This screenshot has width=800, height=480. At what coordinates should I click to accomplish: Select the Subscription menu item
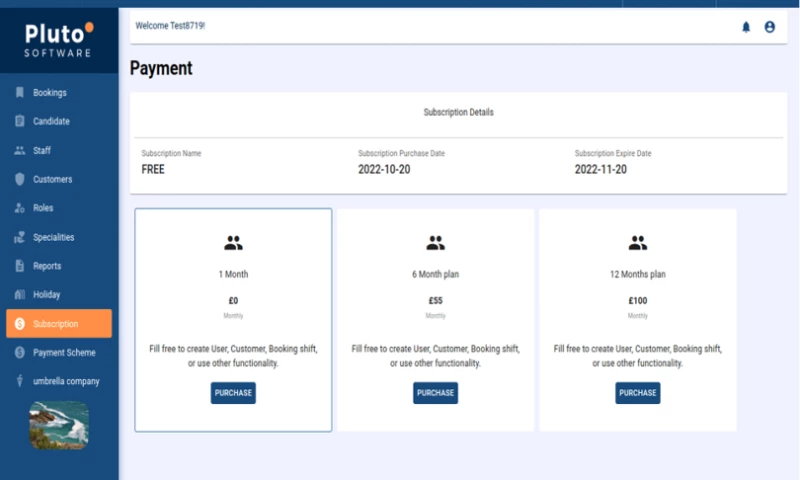point(59,323)
